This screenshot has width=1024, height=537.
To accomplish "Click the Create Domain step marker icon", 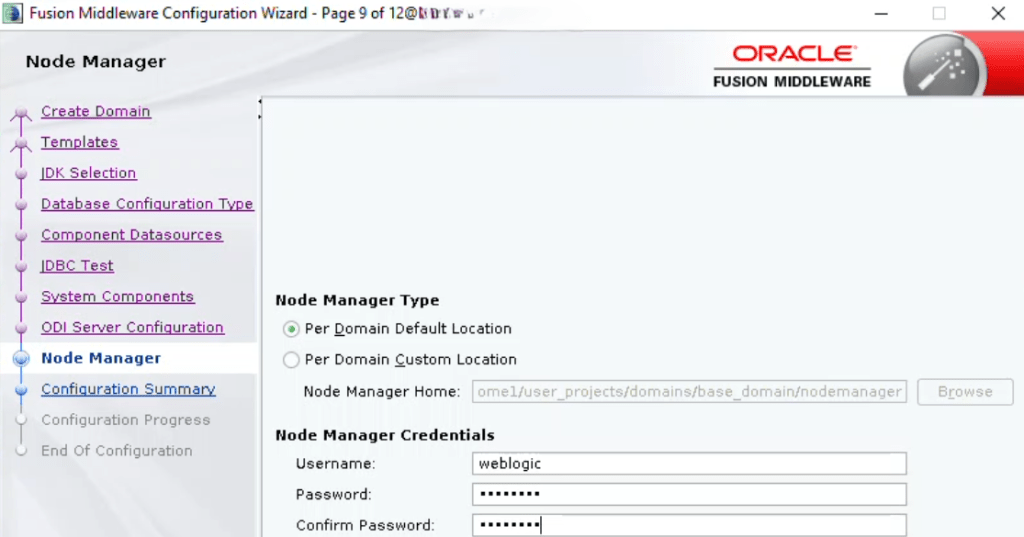I will click(x=21, y=114).
